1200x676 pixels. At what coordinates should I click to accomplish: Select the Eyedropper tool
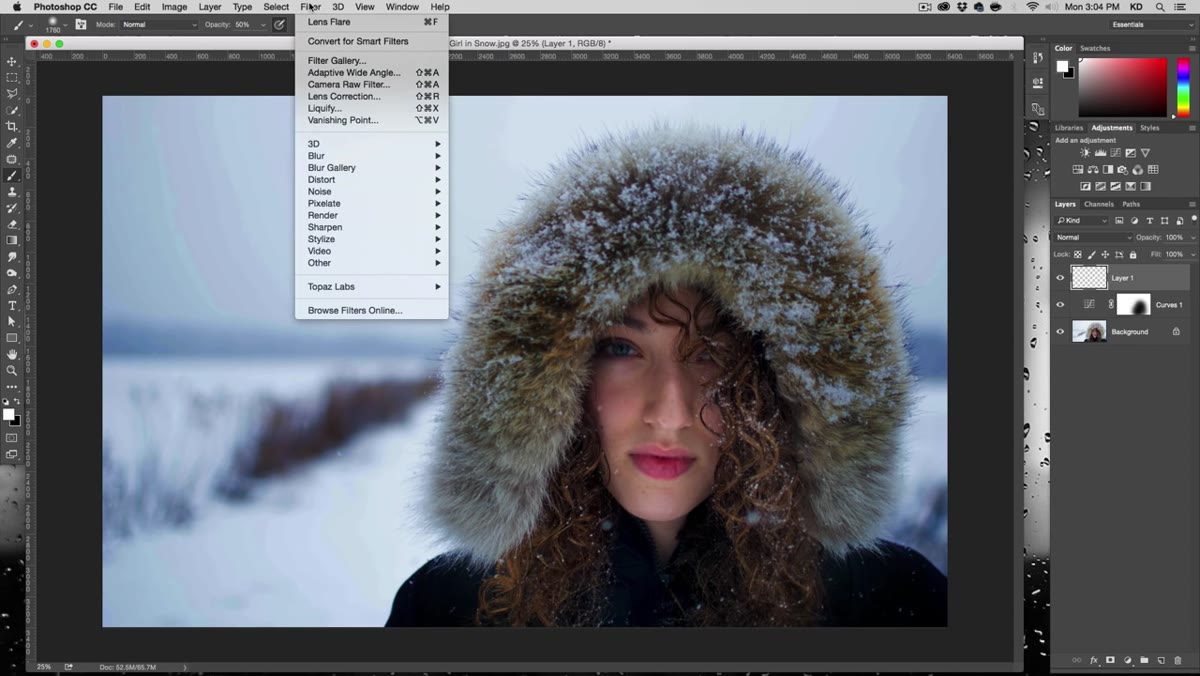click(12, 143)
